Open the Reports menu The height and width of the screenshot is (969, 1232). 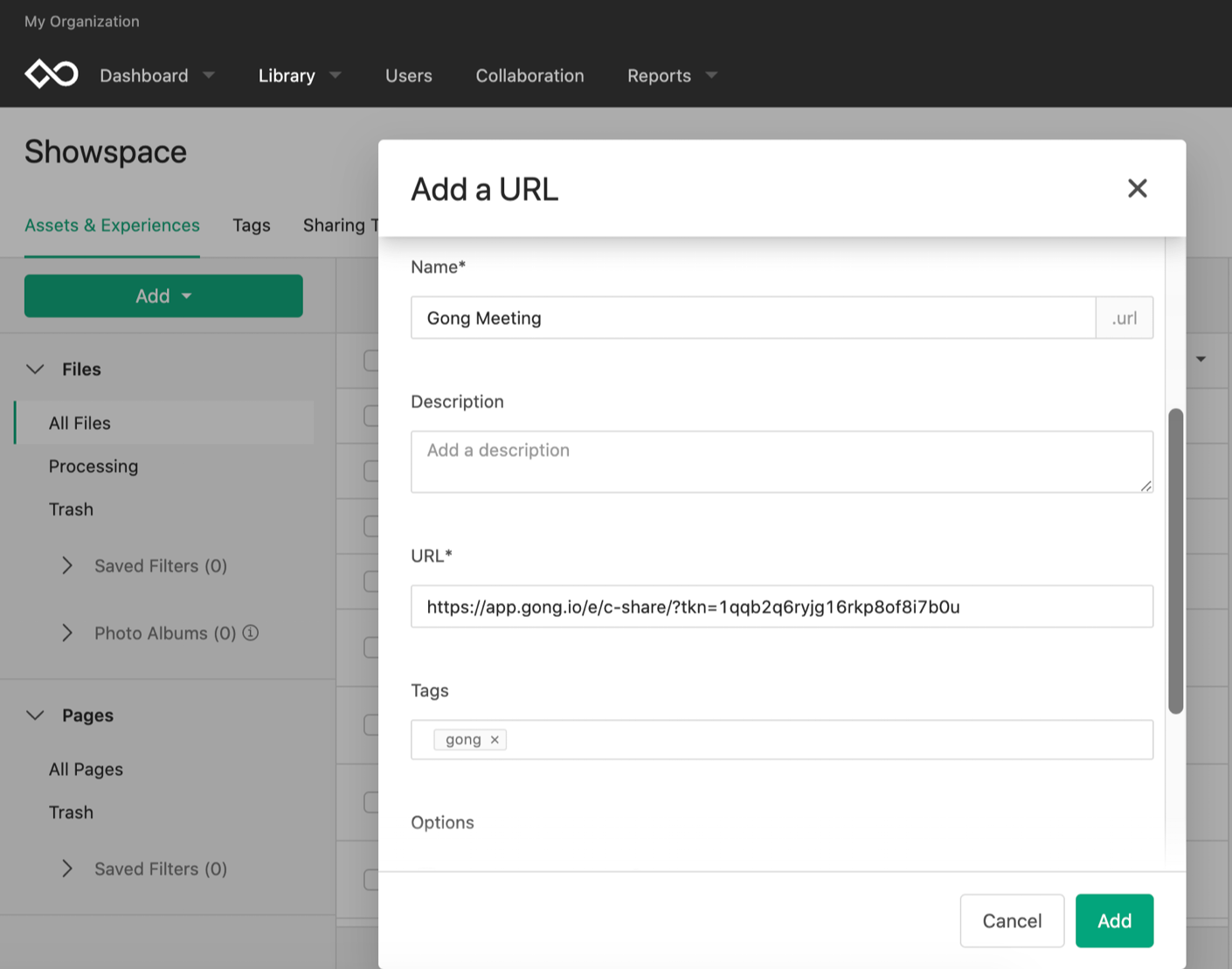(x=659, y=75)
